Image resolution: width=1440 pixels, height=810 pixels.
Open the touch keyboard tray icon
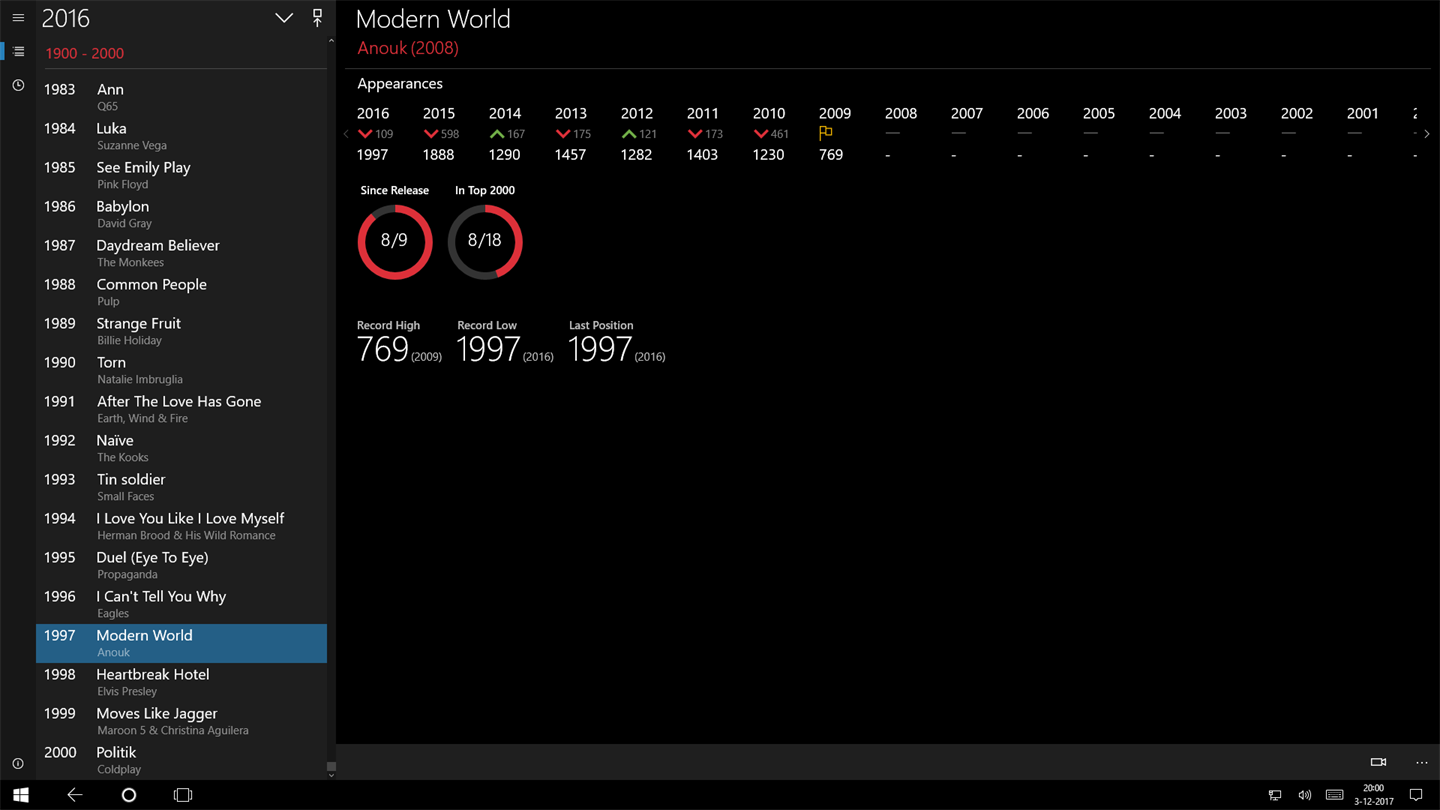pyautogui.click(x=1334, y=795)
